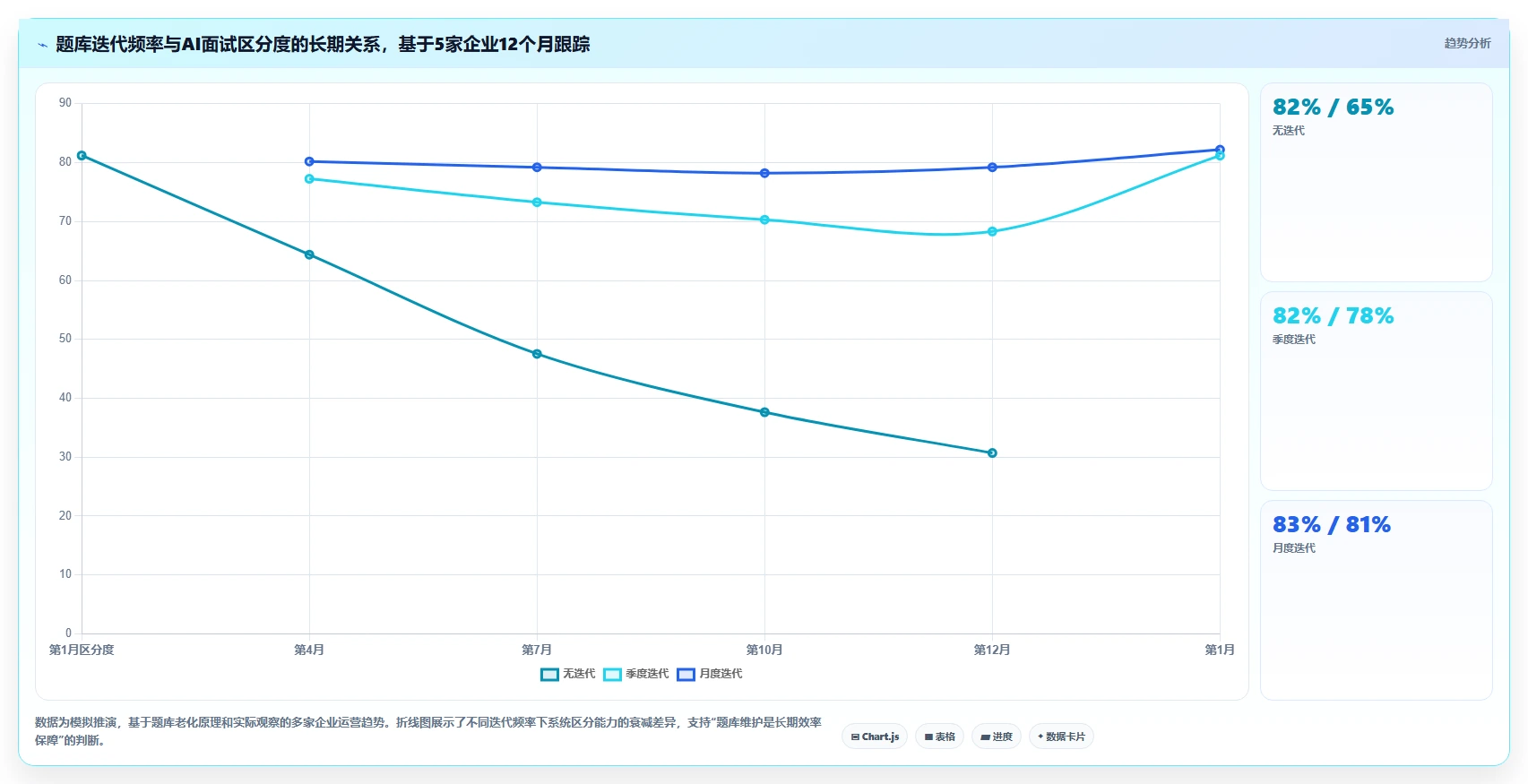
Task: Click the y-axis tick label 50
Action: tap(65, 339)
